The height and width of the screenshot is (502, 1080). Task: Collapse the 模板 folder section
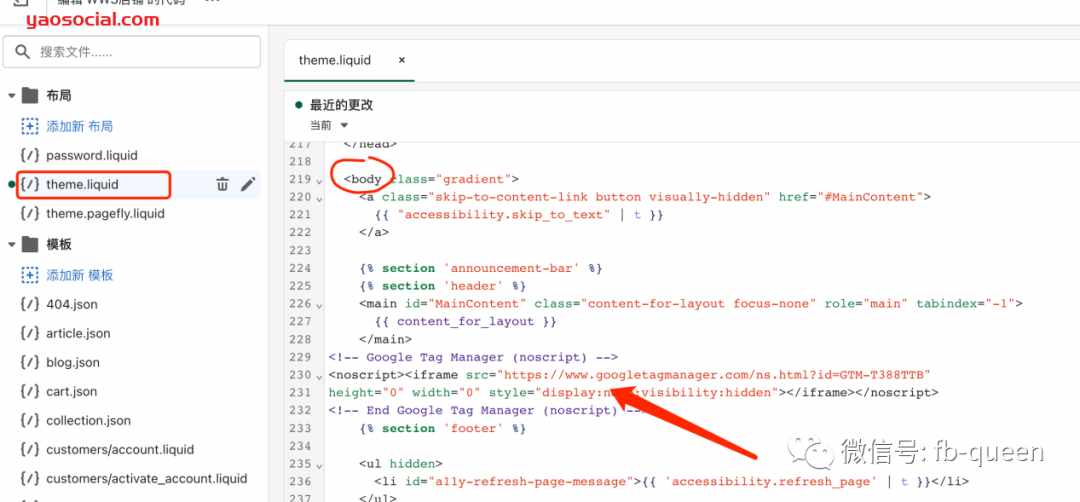11,244
